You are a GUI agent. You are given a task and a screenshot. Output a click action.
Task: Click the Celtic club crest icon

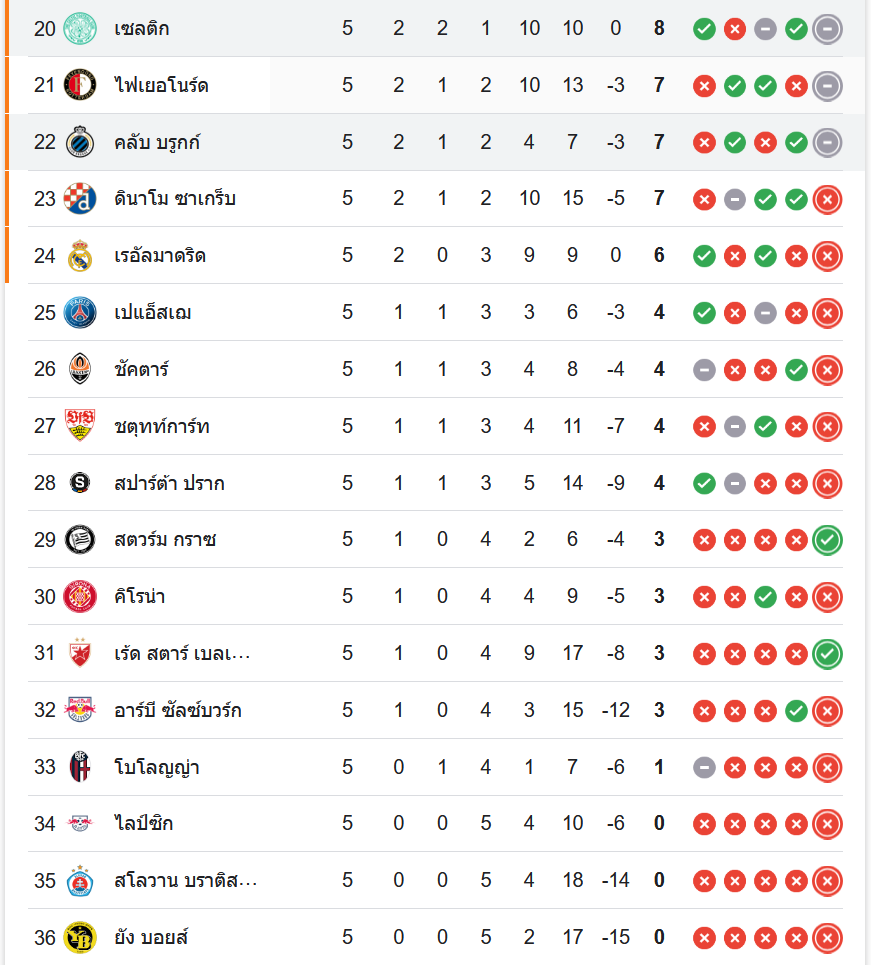(79, 28)
